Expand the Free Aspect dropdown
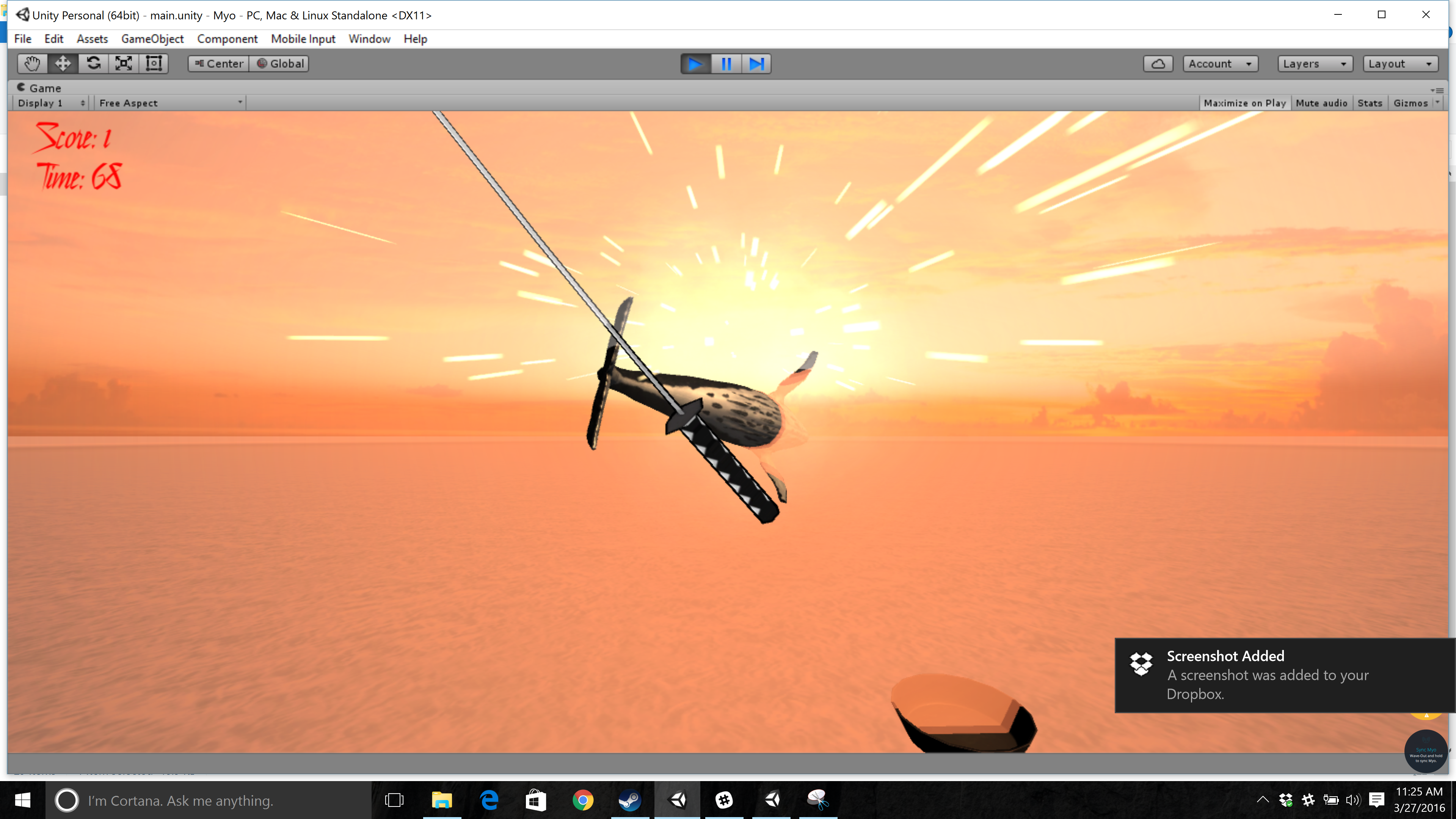Viewport: 1456px width, 819px height. pyautogui.click(x=169, y=103)
